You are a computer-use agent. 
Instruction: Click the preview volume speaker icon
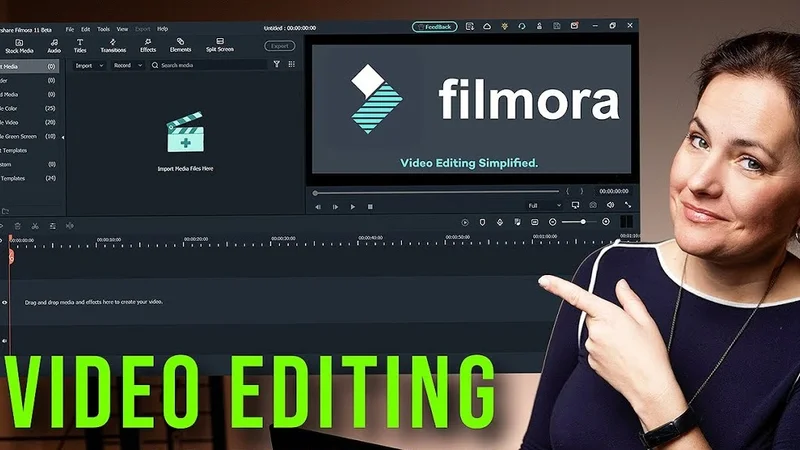tap(610, 205)
